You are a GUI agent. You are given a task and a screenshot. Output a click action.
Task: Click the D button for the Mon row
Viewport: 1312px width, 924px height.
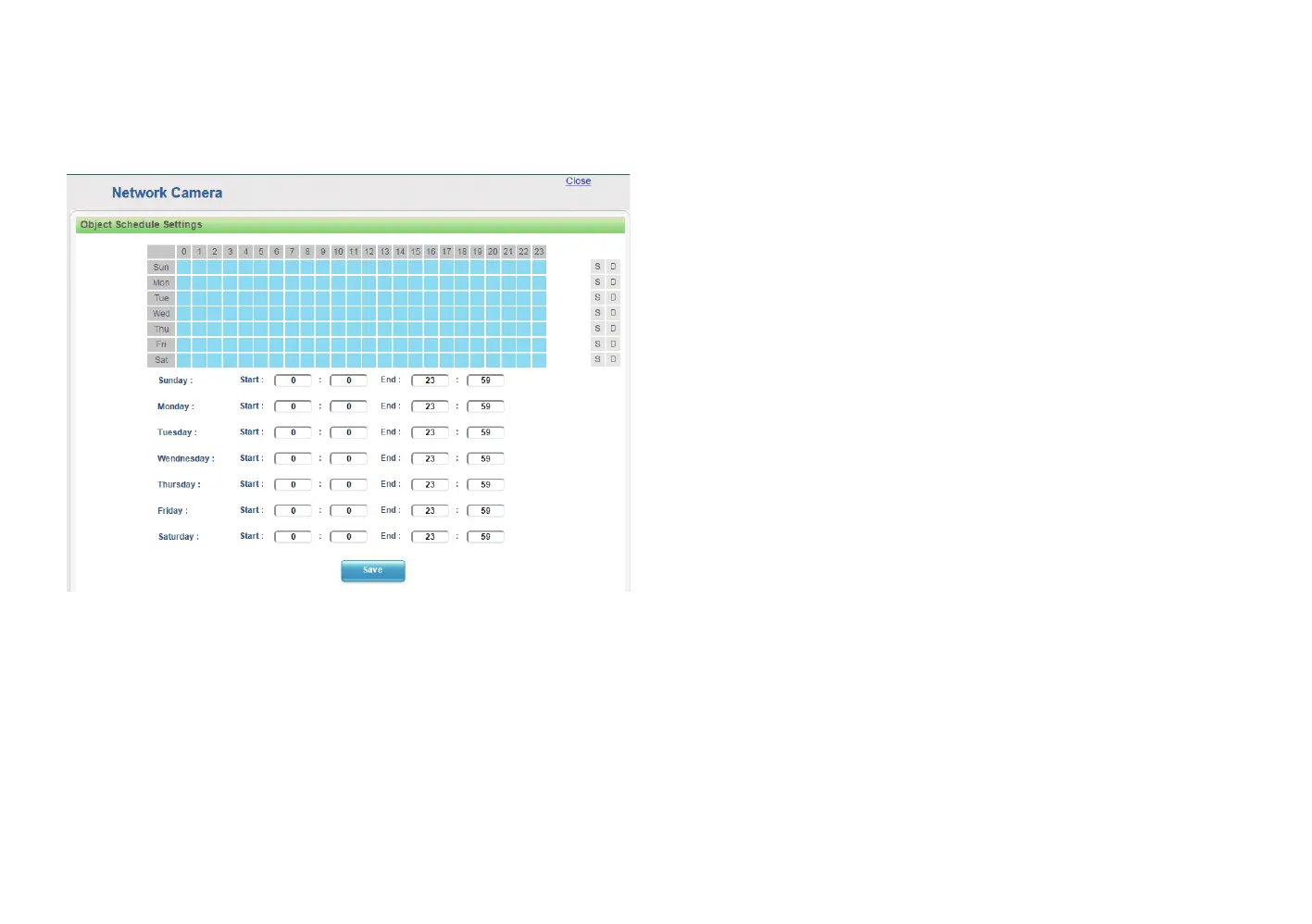click(x=613, y=282)
